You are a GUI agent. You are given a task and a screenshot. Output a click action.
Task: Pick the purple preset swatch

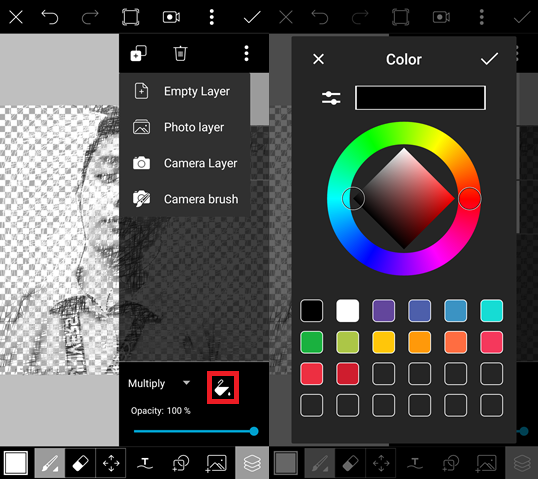[384, 311]
